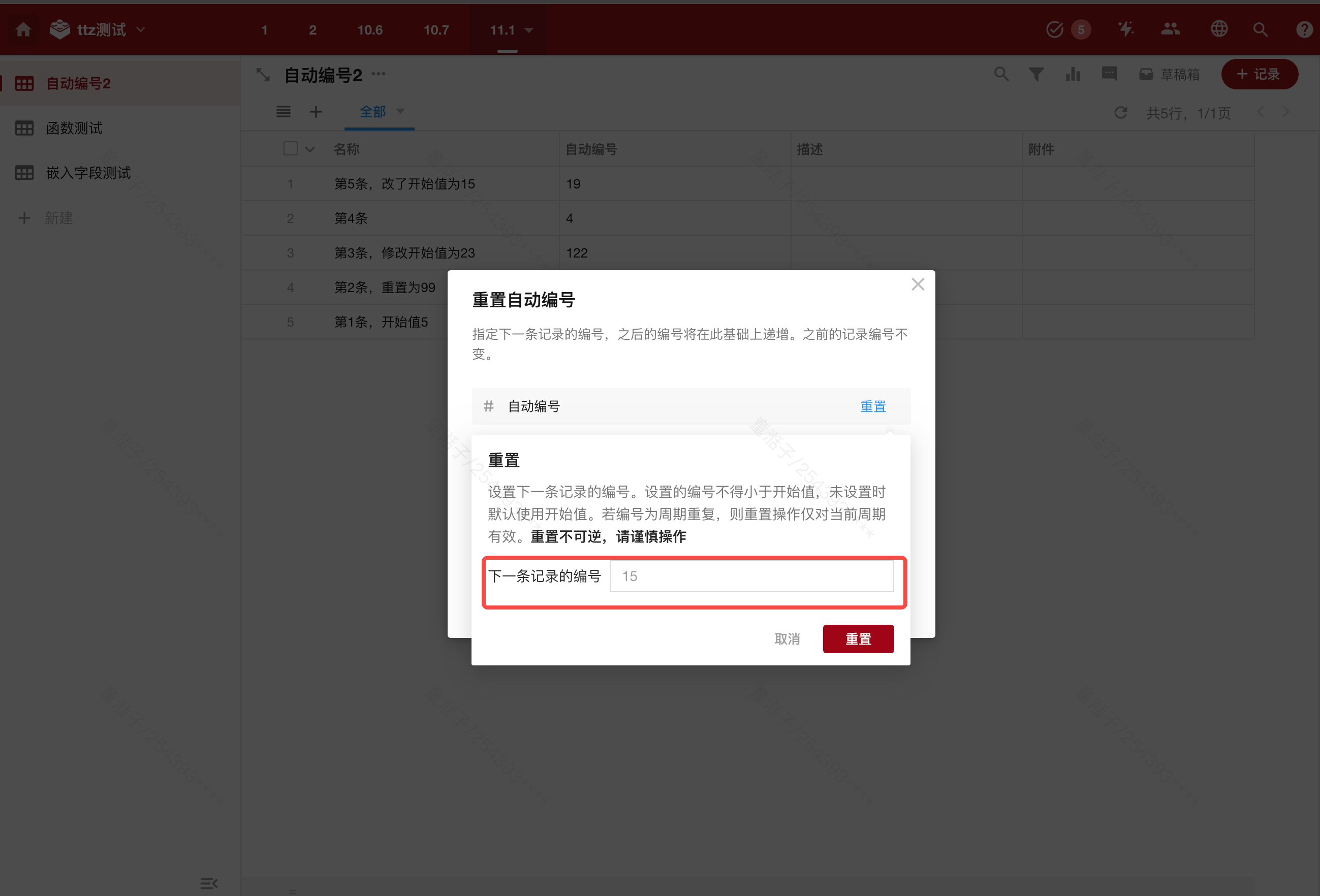The height and width of the screenshot is (896, 1320).
Task: Select the 11.1 tab
Action: pos(502,30)
